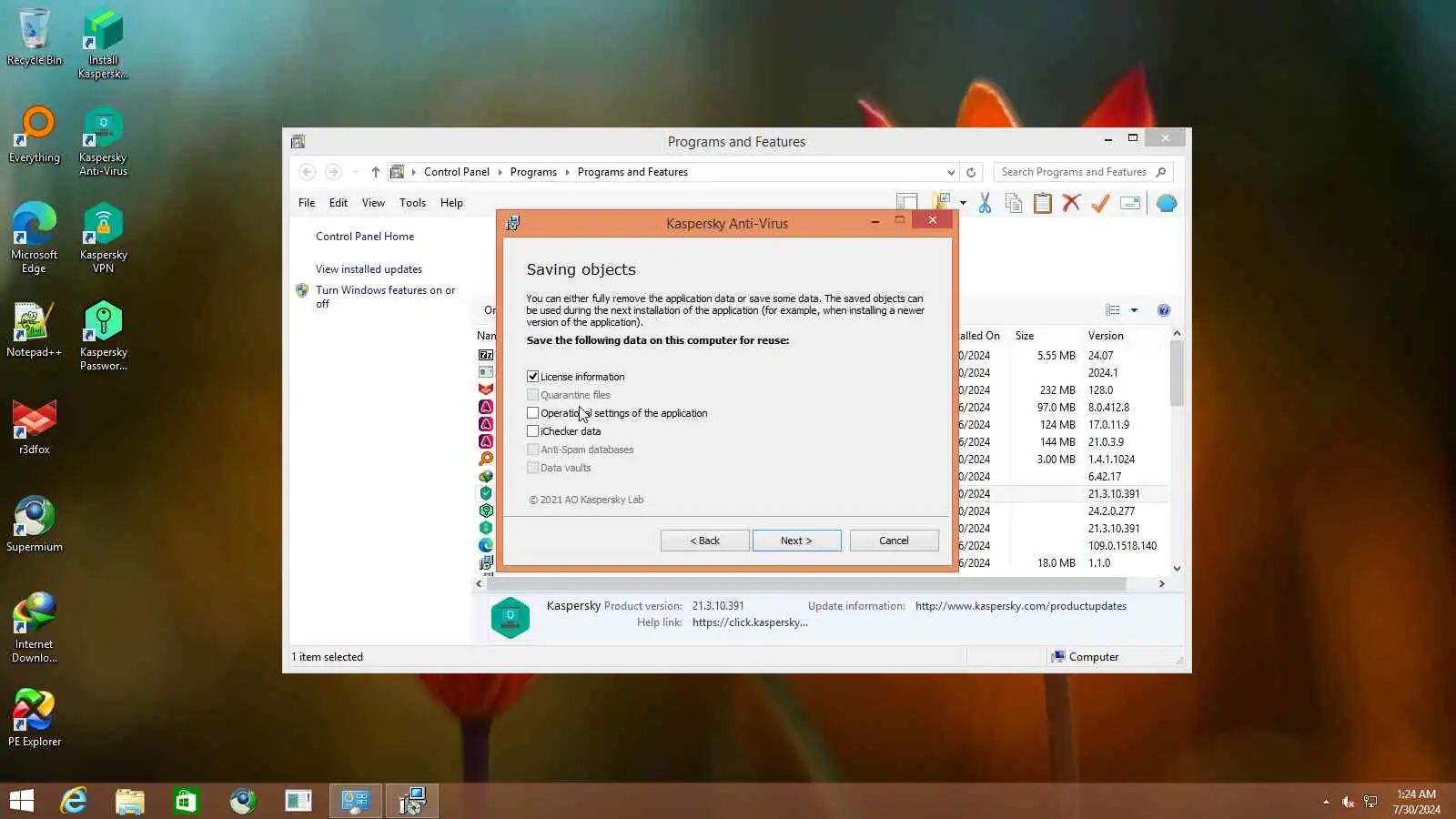Expand the Control Panel breadcrumb arrow
The image size is (1456, 819).
pos(499,172)
